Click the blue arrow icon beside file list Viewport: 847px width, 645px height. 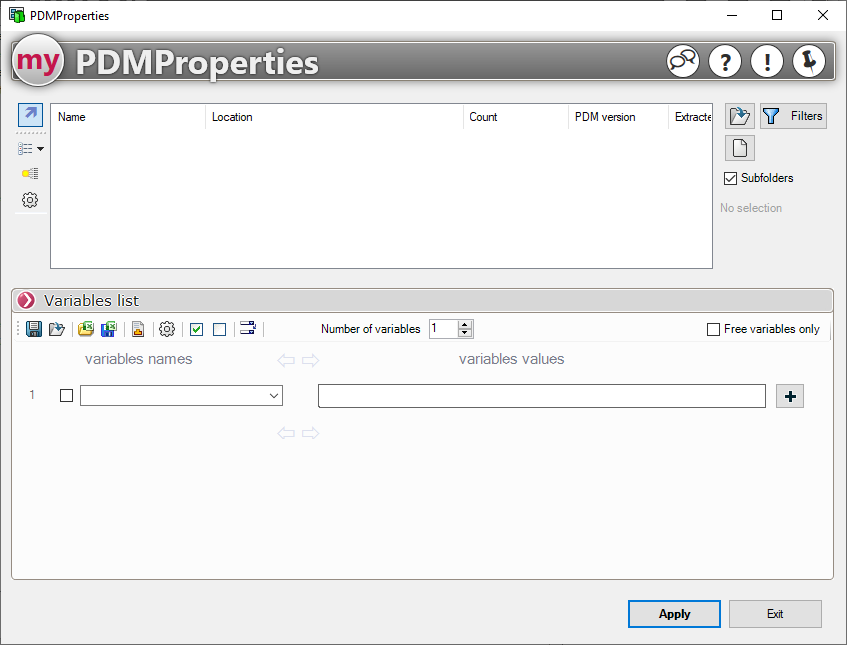(30, 115)
